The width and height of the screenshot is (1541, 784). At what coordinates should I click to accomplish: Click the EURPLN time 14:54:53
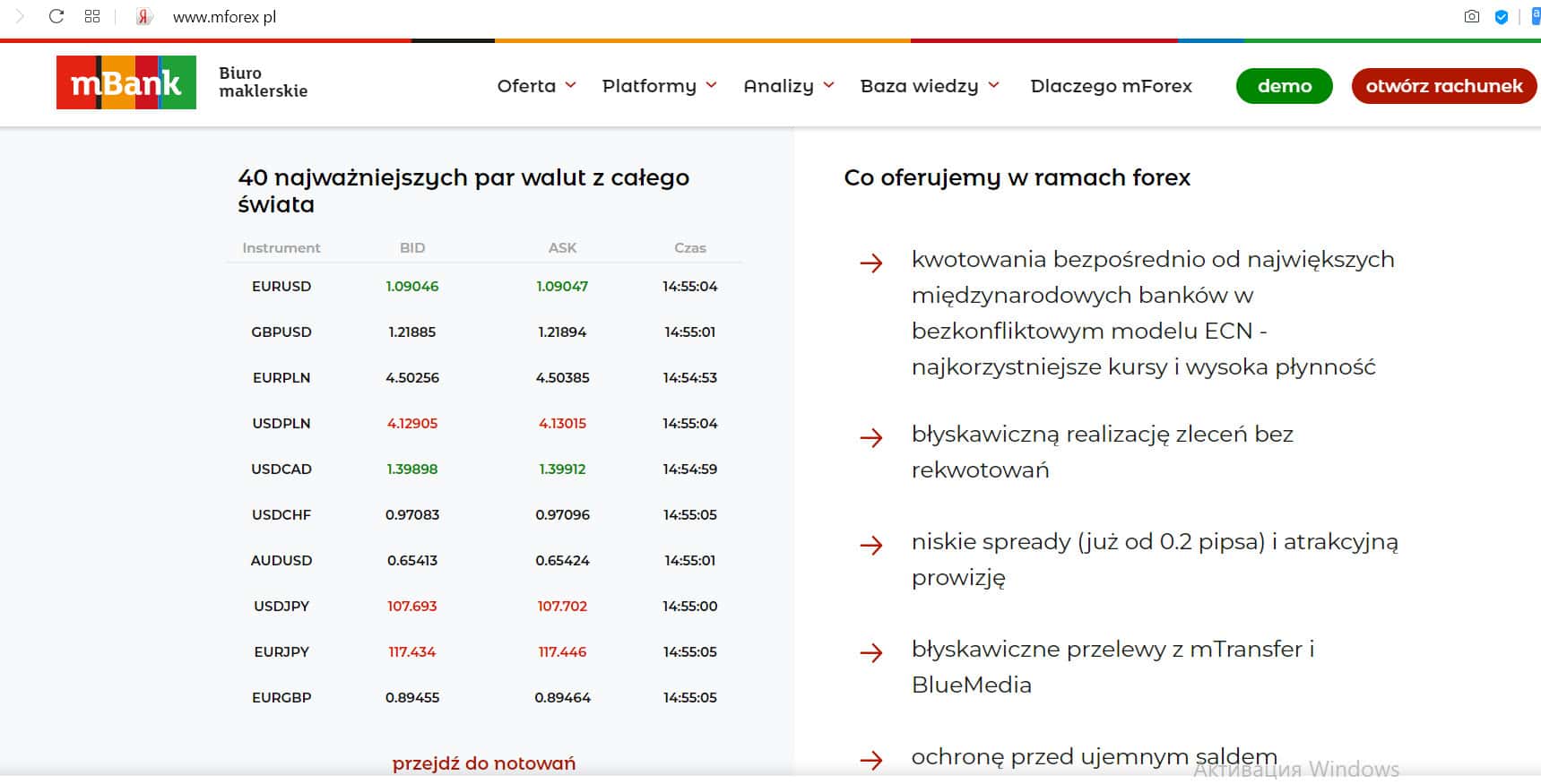[x=690, y=378]
